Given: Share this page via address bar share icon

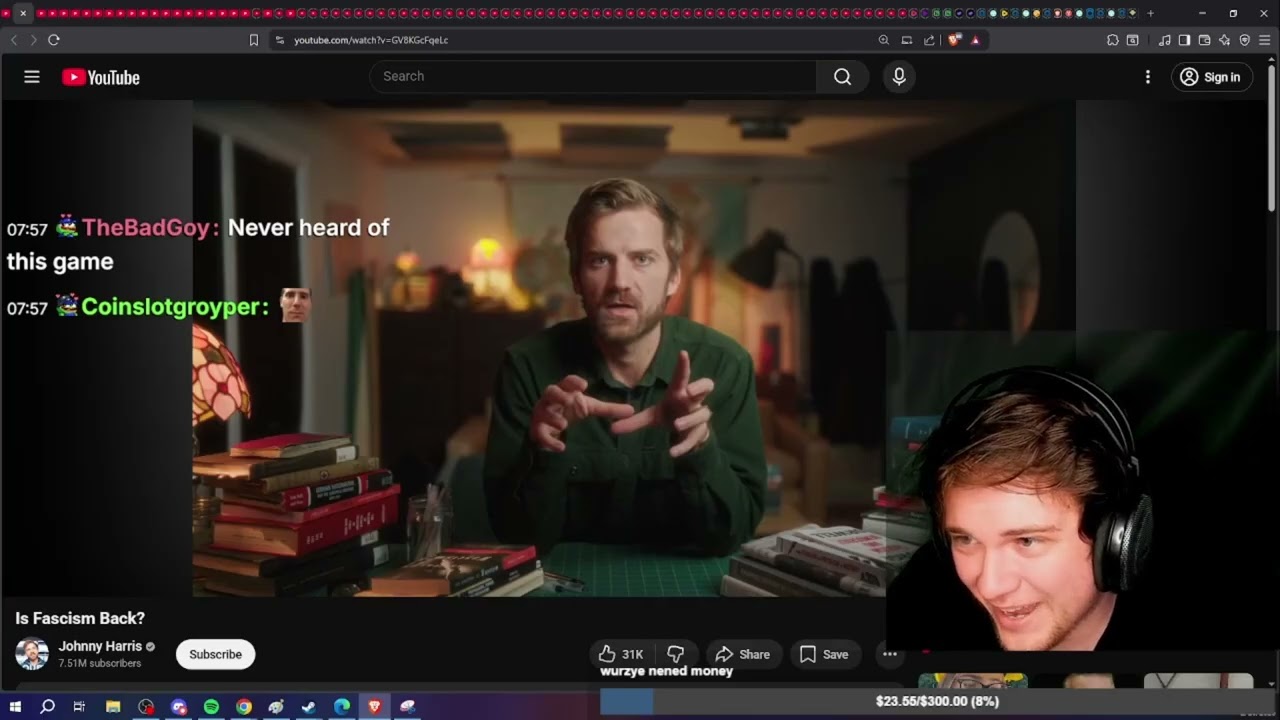Looking at the screenshot, I should pyautogui.click(x=929, y=40).
